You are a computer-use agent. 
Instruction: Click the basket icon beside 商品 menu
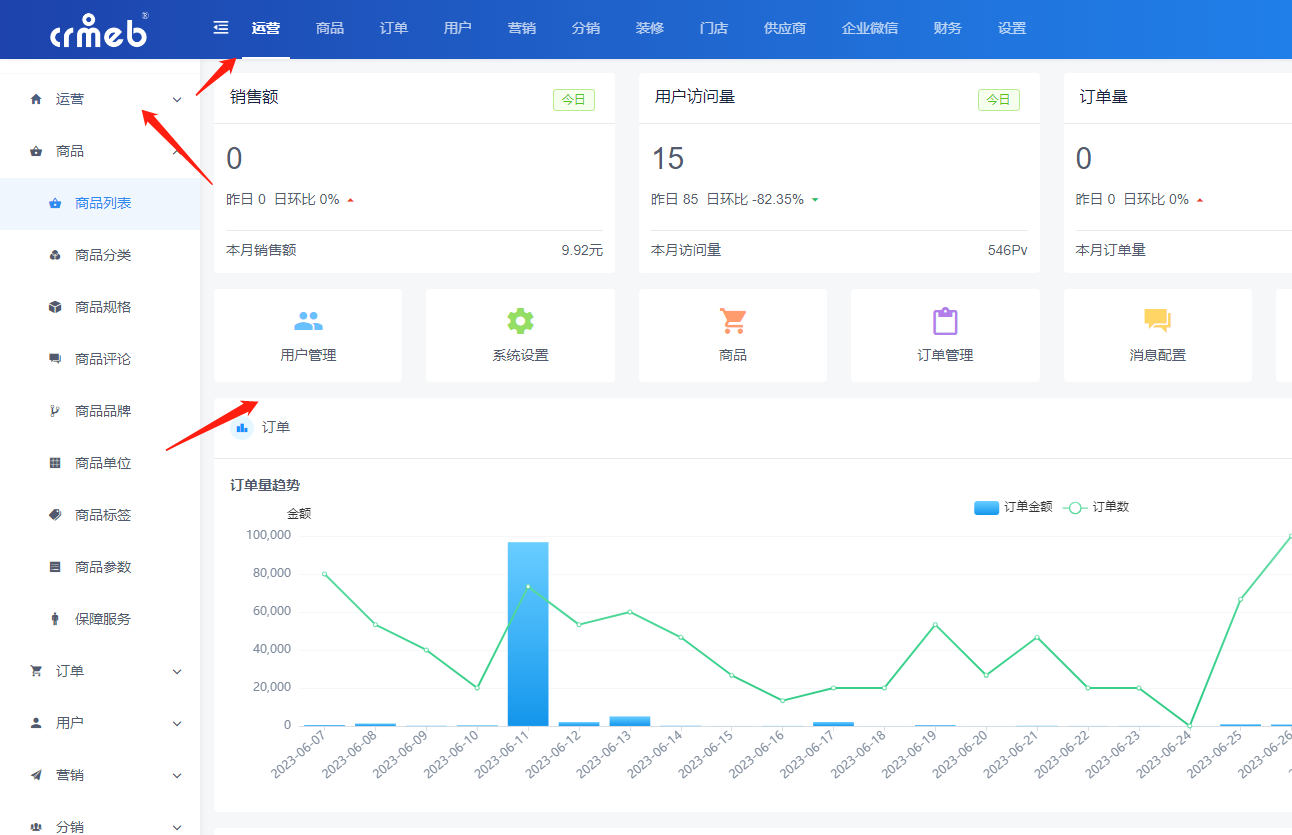[36, 151]
